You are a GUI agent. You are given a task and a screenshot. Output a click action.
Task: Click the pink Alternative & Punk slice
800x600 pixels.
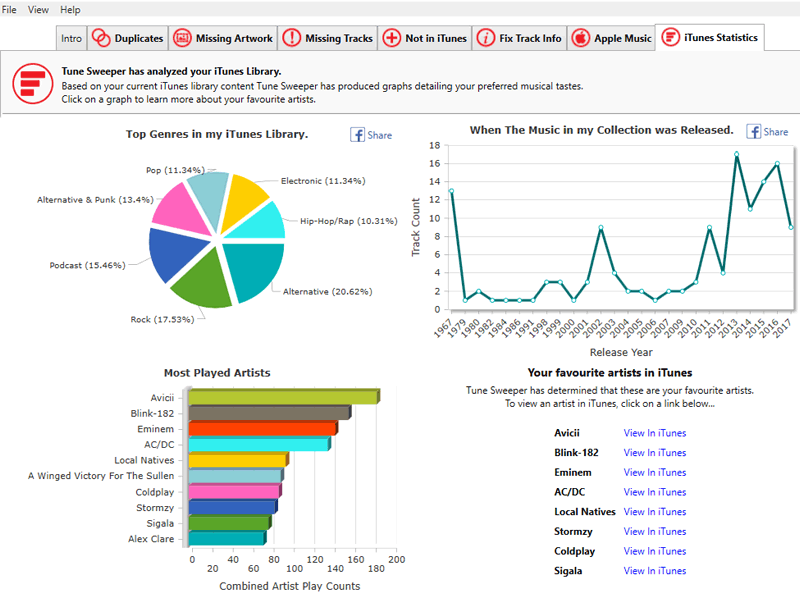pyautogui.click(x=180, y=210)
